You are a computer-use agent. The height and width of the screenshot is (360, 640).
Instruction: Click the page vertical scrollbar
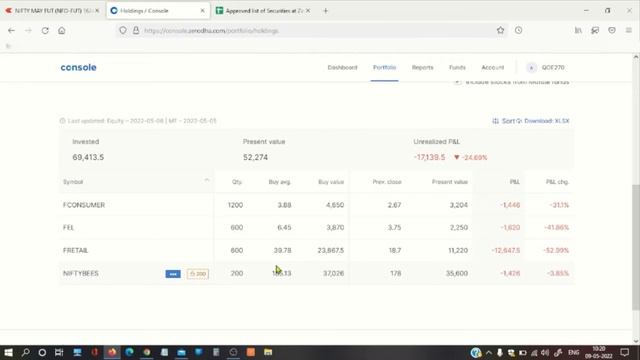pyautogui.click(x=636, y=247)
